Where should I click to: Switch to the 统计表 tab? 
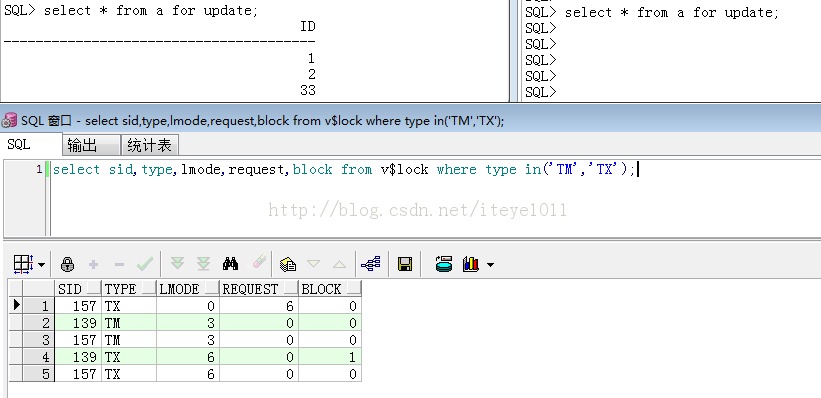(150, 145)
